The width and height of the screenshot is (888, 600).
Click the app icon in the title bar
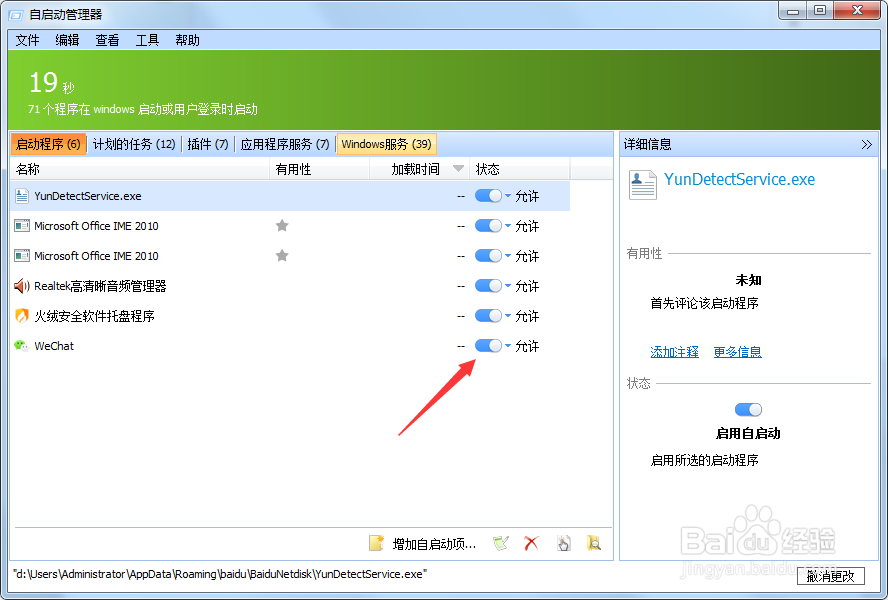pyautogui.click(x=15, y=15)
